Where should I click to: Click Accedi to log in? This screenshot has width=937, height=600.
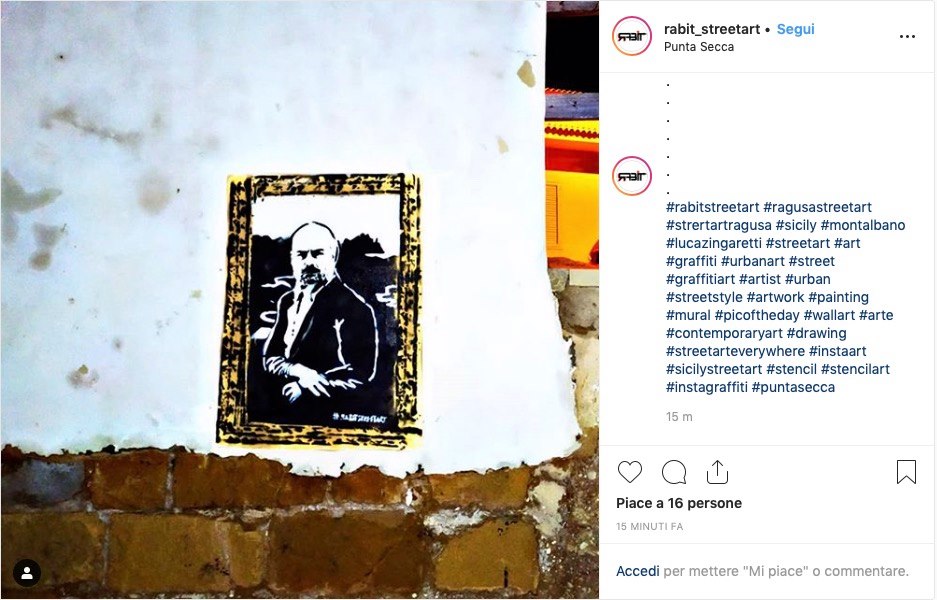click(638, 571)
